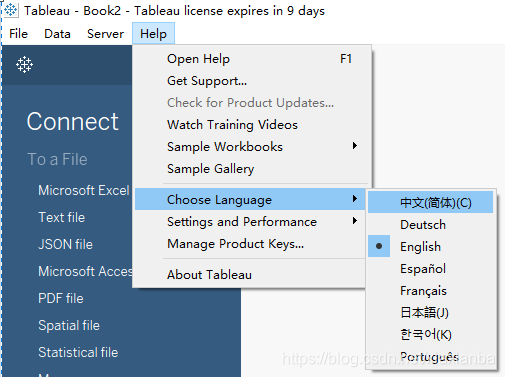Connect to a JSON file
505x377 pixels.
[65, 244]
